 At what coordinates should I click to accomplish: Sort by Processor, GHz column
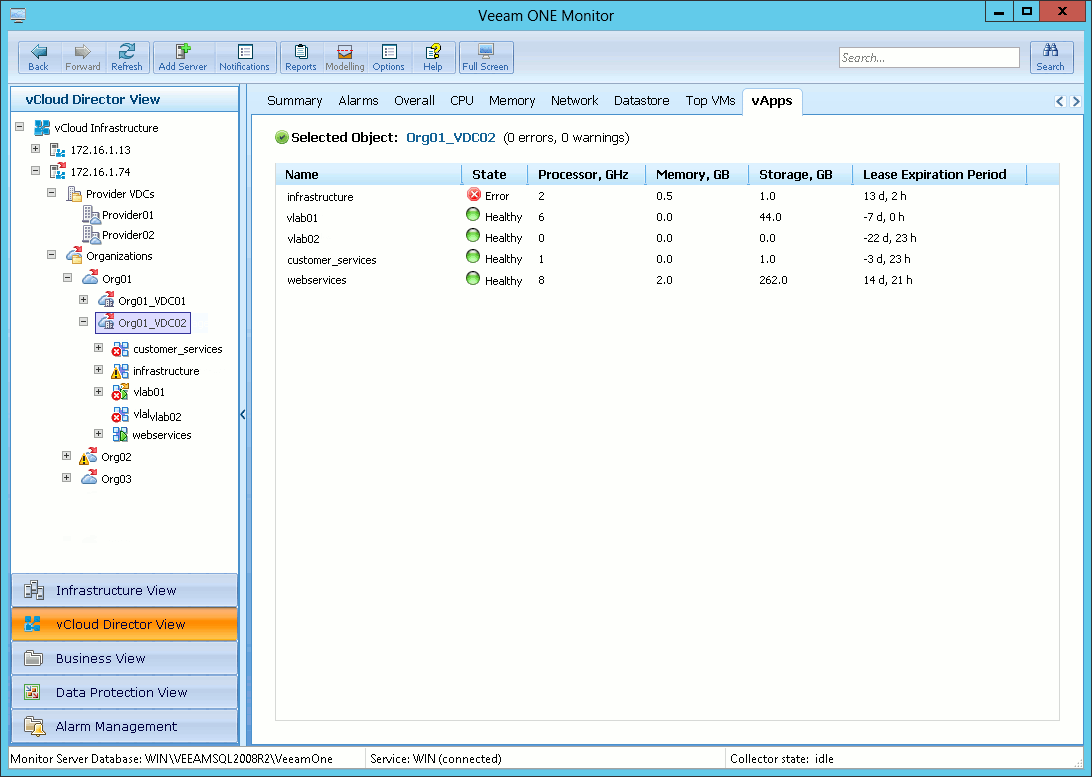click(x=586, y=175)
